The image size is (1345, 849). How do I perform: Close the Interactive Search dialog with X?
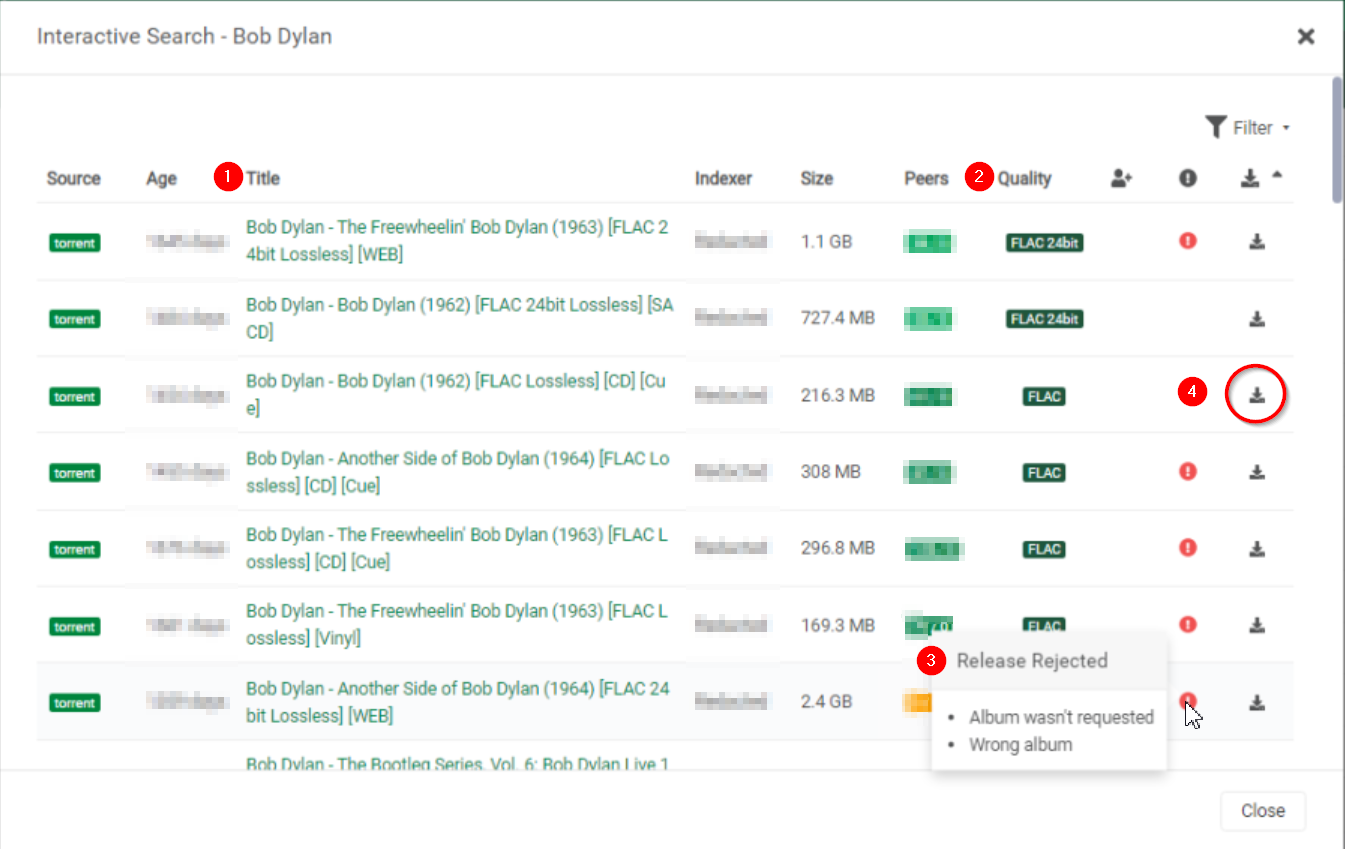(1305, 37)
